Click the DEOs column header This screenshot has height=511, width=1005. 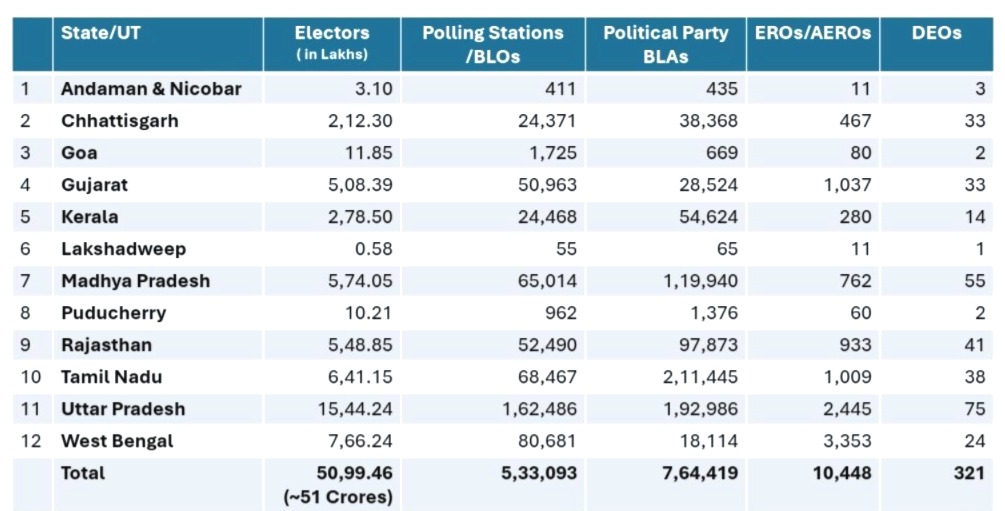(936, 33)
